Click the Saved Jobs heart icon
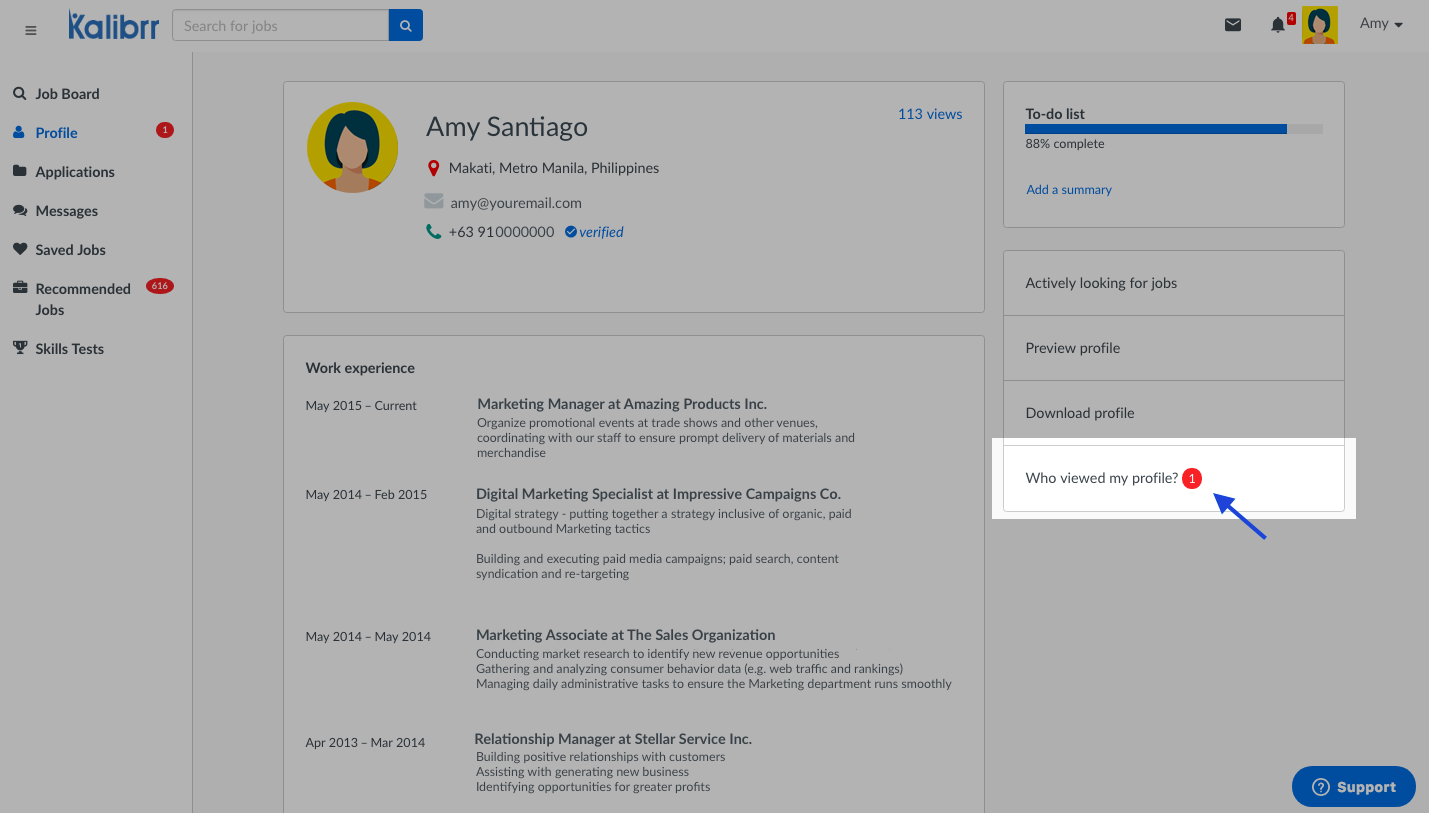Image resolution: width=1429 pixels, height=813 pixels. tap(19, 249)
